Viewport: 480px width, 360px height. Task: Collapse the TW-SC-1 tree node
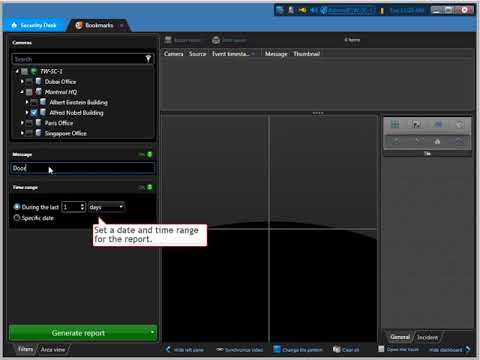tap(17, 71)
